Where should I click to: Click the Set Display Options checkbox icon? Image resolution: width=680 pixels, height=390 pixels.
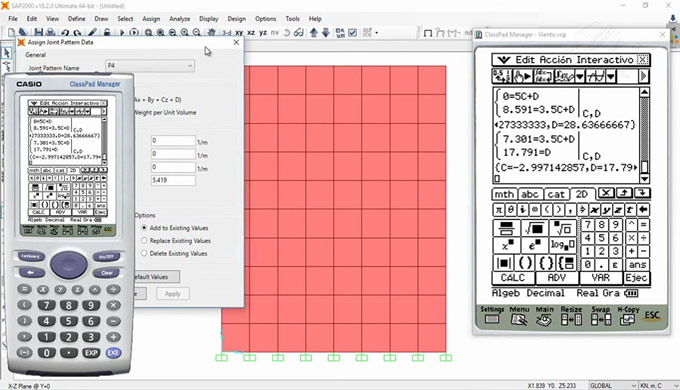pyautogui.click(x=353, y=33)
